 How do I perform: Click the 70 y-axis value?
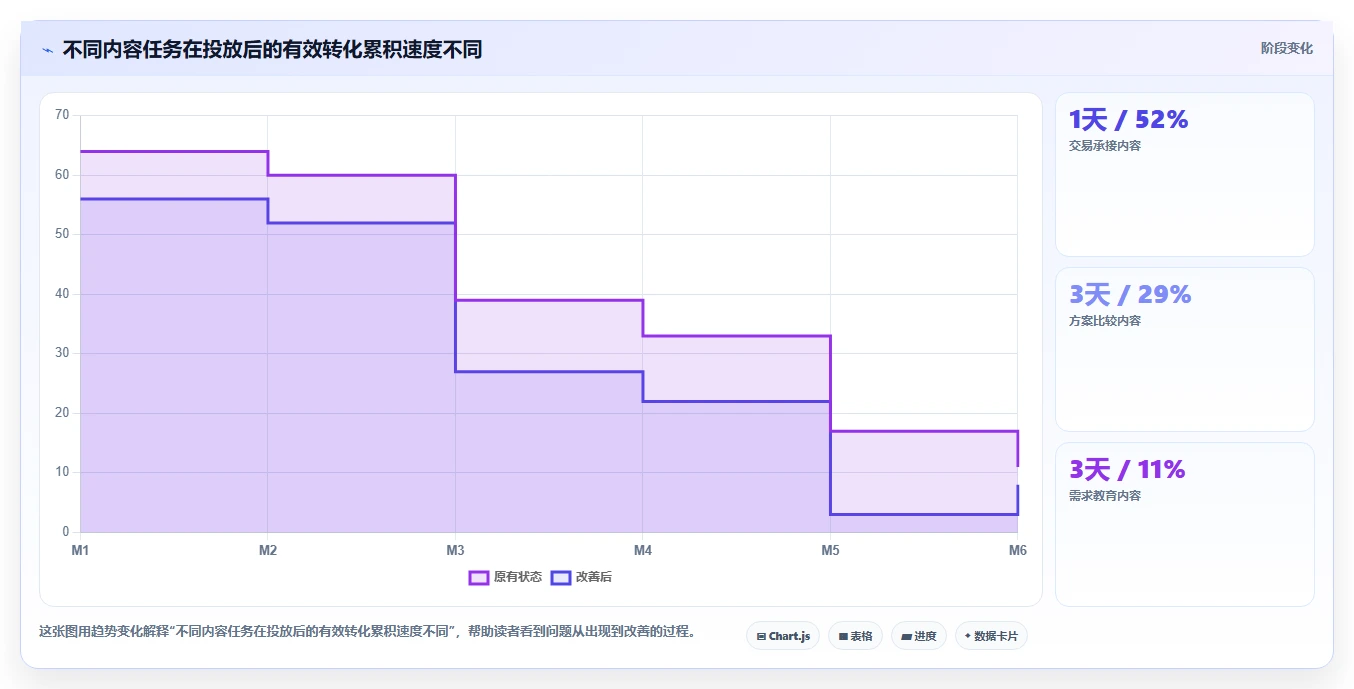point(62,115)
